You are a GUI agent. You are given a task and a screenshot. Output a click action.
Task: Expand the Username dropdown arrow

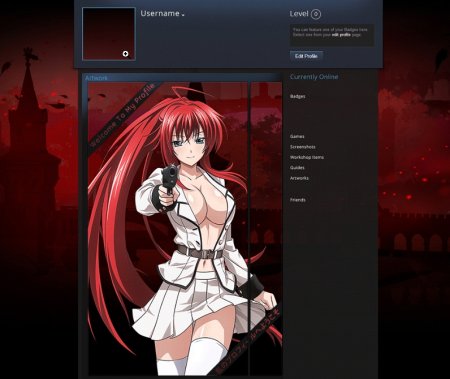point(183,15)
